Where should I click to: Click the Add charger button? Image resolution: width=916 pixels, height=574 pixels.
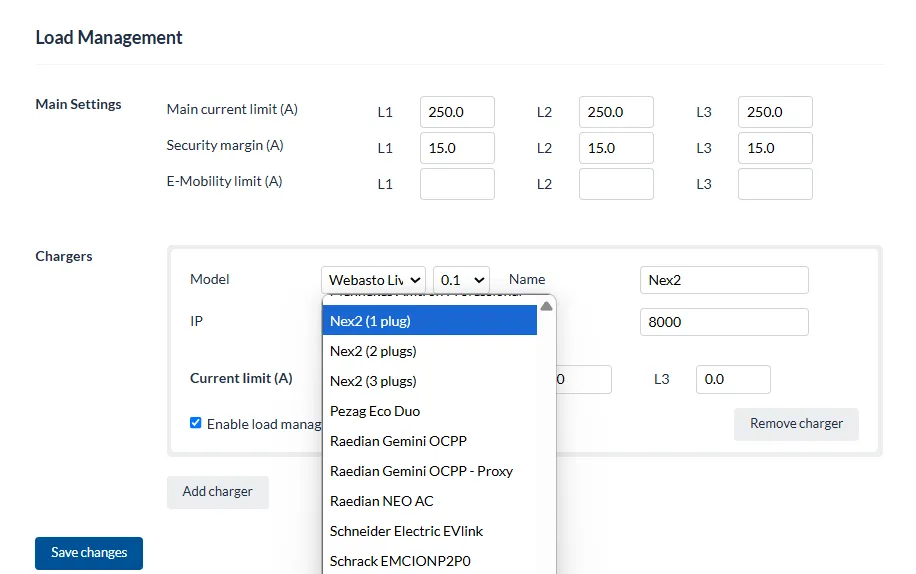coord(218,492)
